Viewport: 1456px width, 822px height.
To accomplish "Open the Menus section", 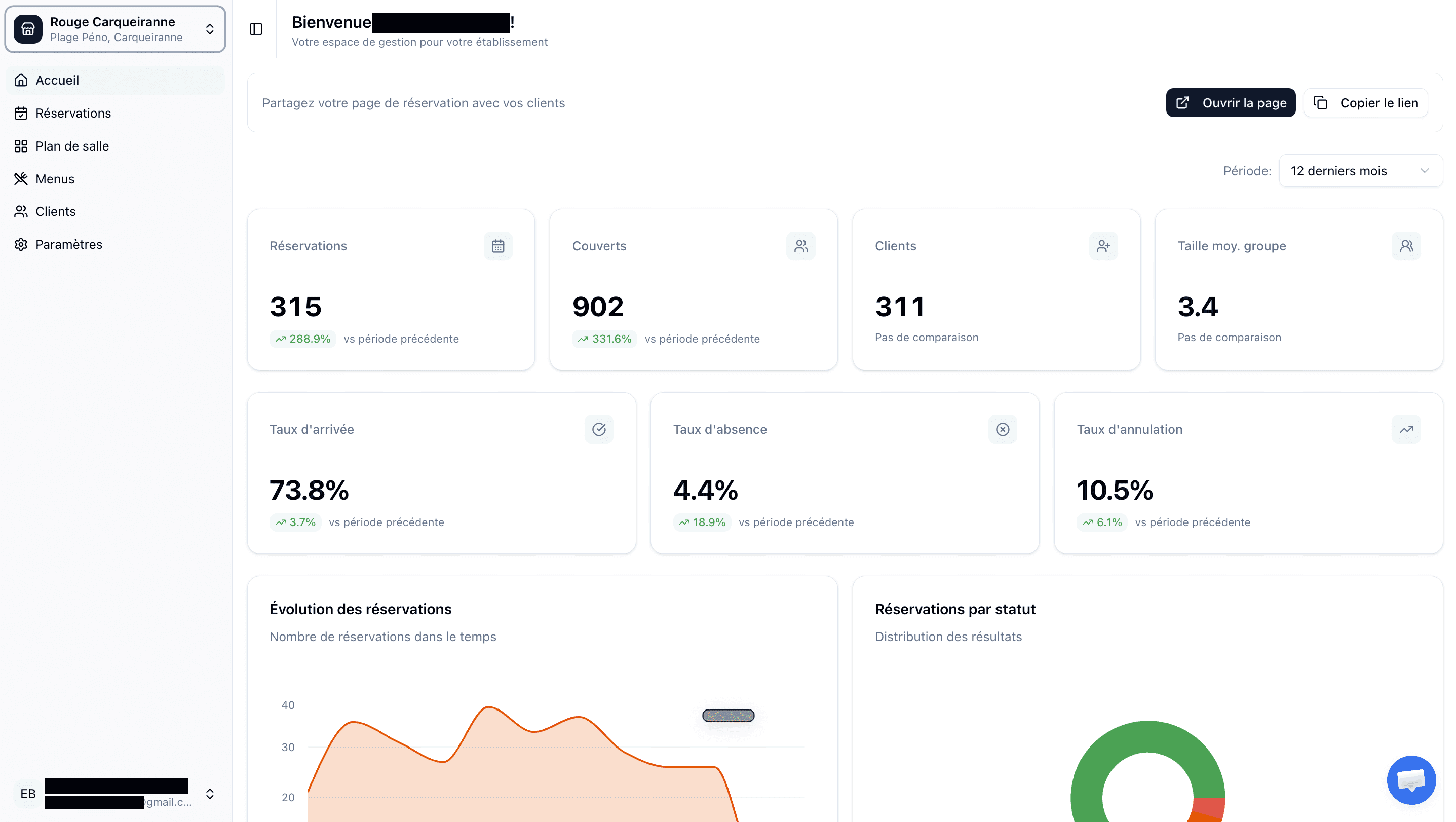I will tap(55, 179).
